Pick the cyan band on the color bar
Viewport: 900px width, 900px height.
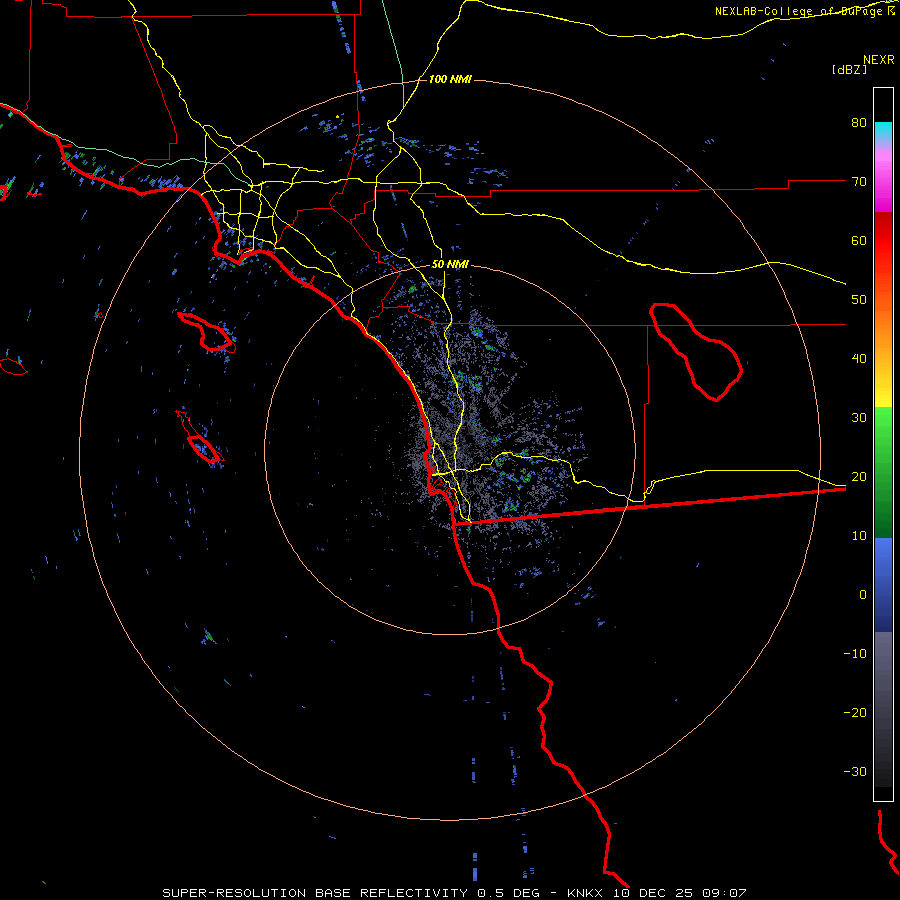click(x=883, y=132)
